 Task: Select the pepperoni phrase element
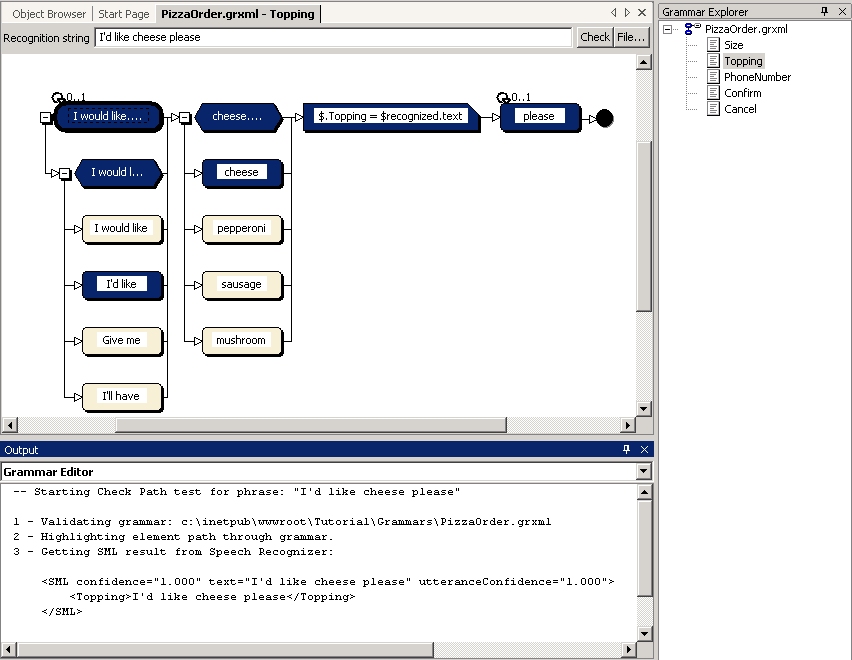[242, 228]
